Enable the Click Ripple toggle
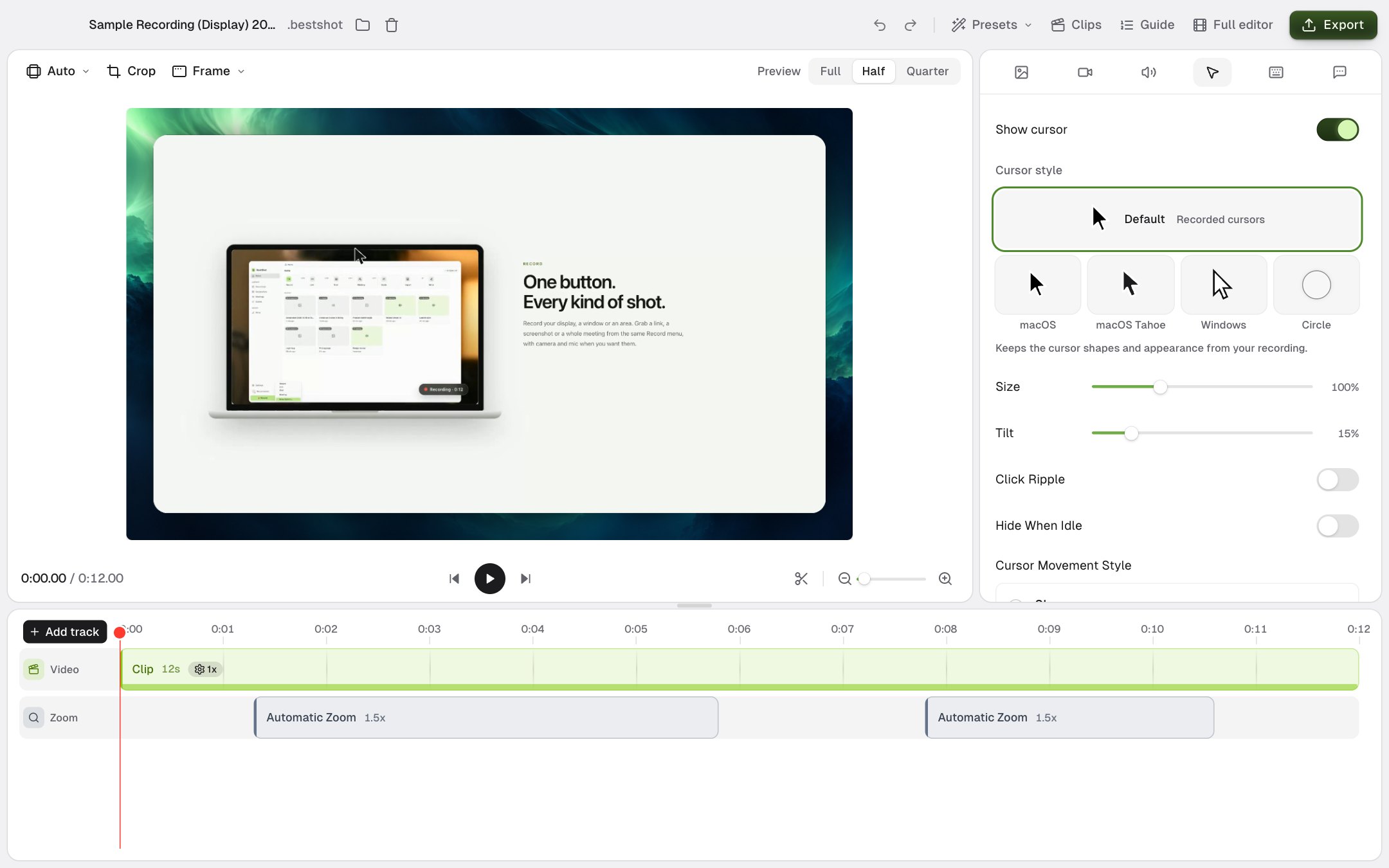The image size is (1389, 868). click(1338, 480)
